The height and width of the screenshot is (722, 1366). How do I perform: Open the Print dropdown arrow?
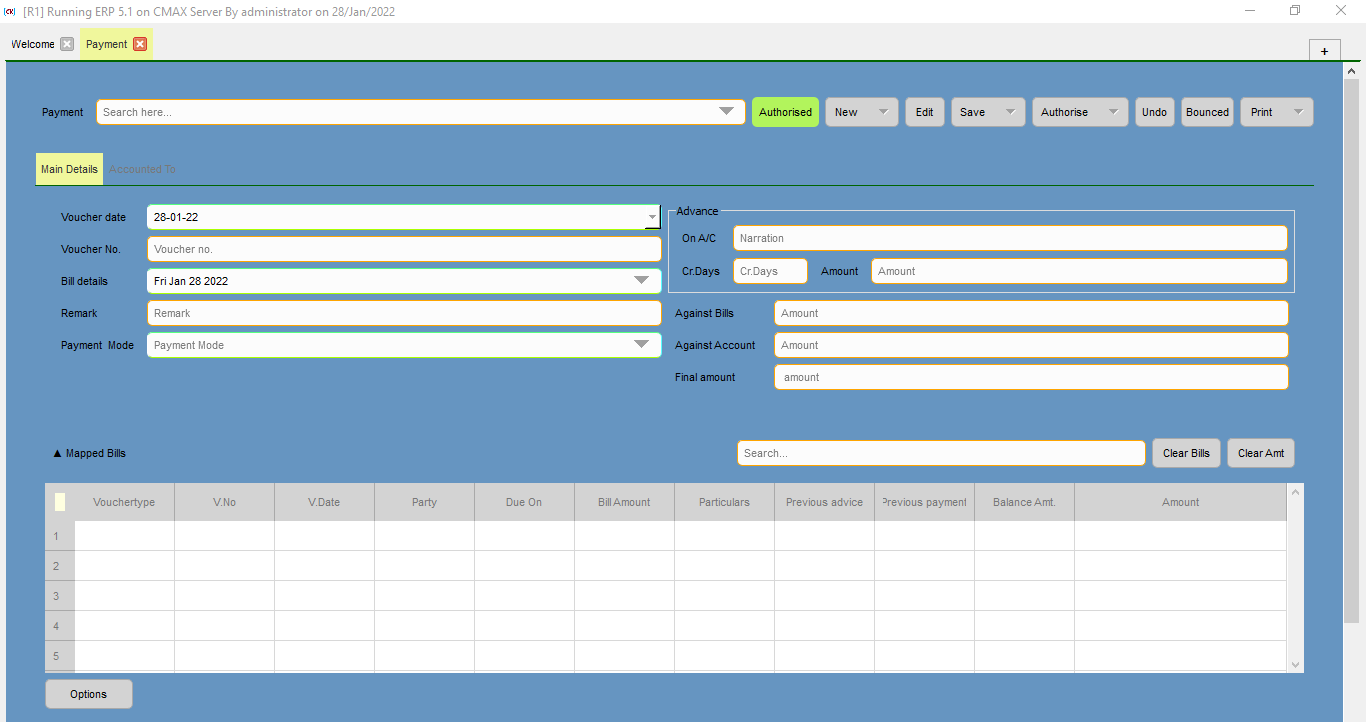pos(1298,112)
